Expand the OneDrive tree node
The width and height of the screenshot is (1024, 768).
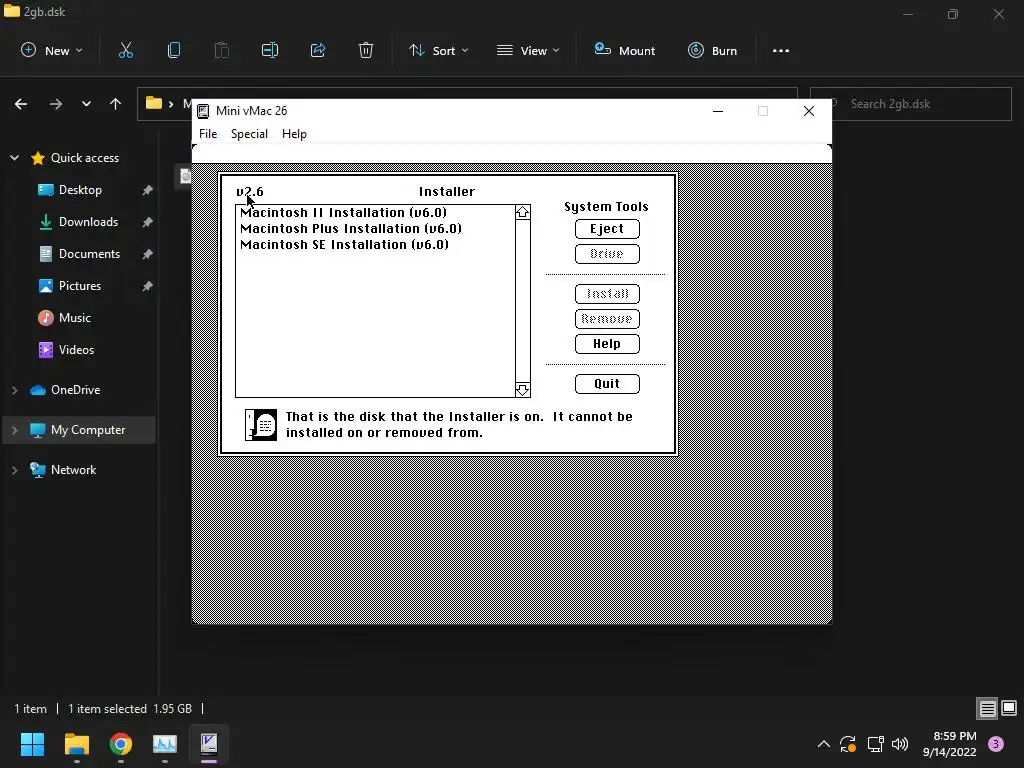(x=14, y=390)
